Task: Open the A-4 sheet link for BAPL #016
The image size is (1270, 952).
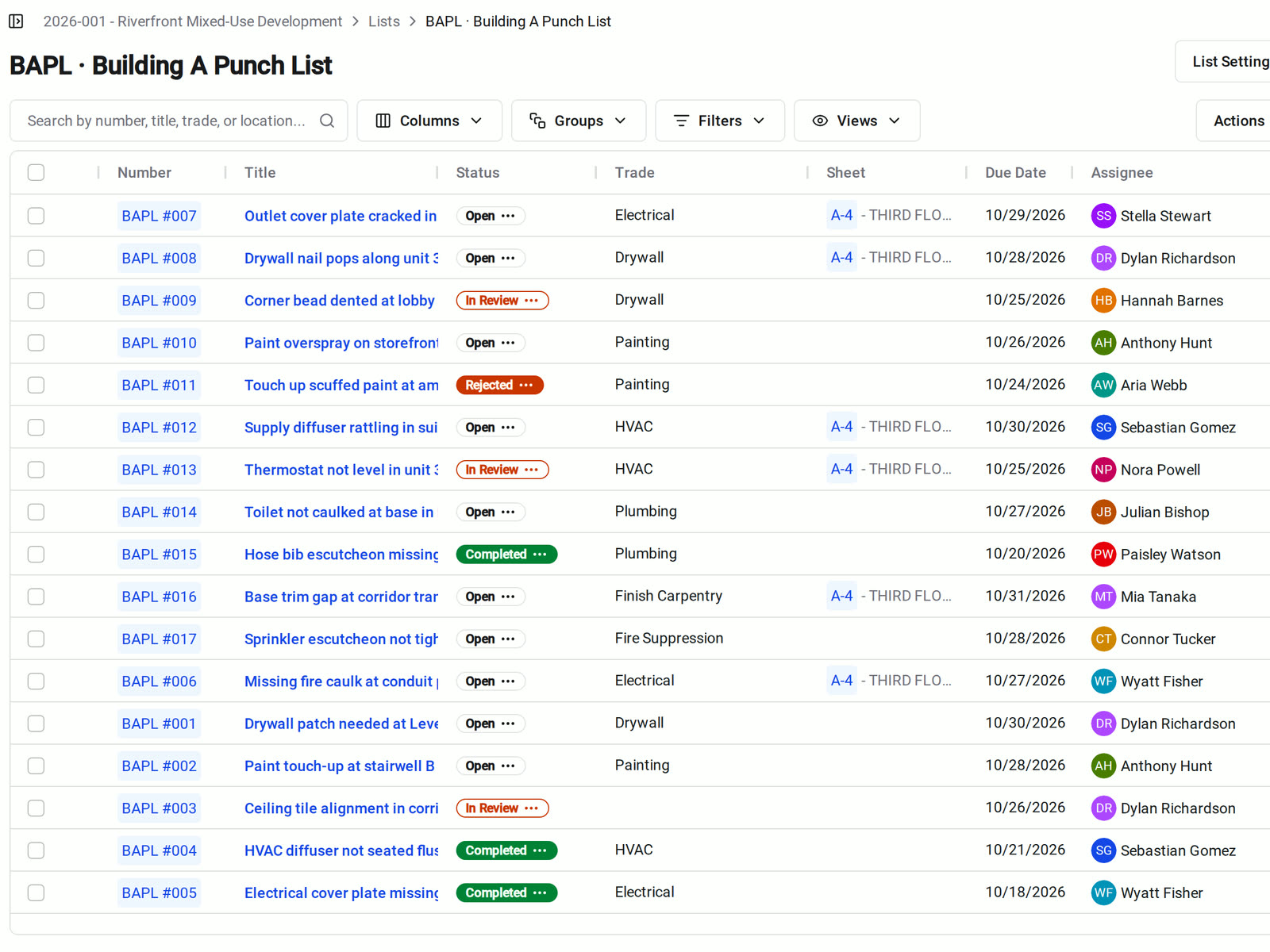Action: [x=841, y=597]
